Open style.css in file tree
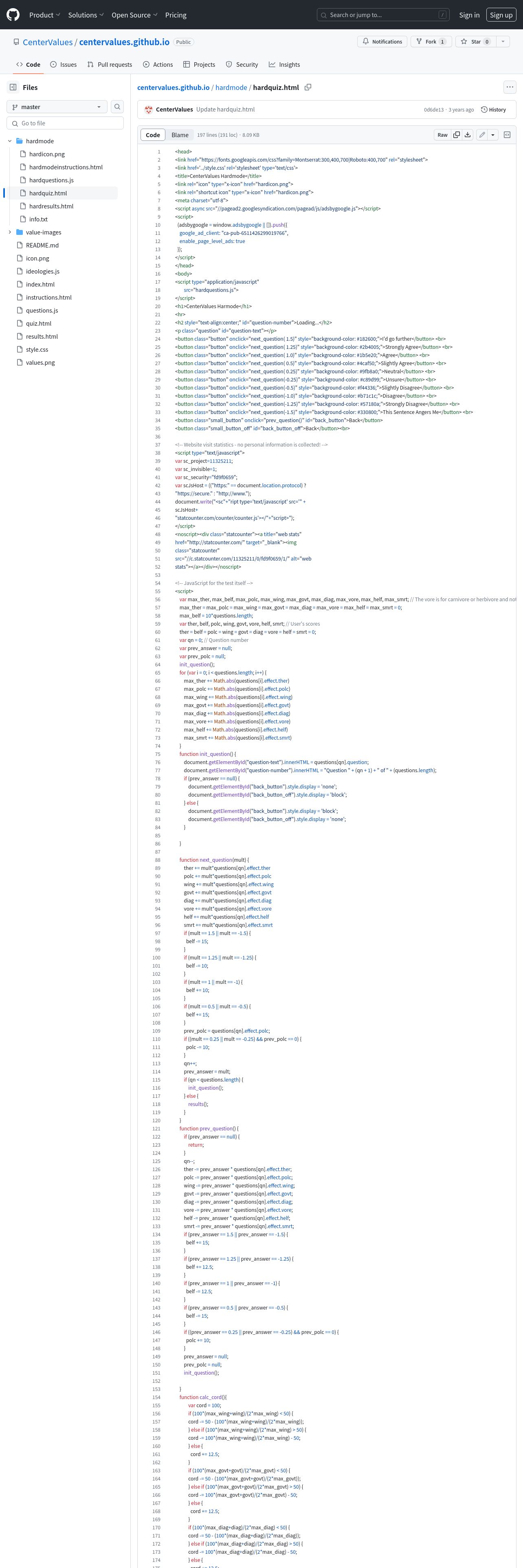 click(37, 349)
